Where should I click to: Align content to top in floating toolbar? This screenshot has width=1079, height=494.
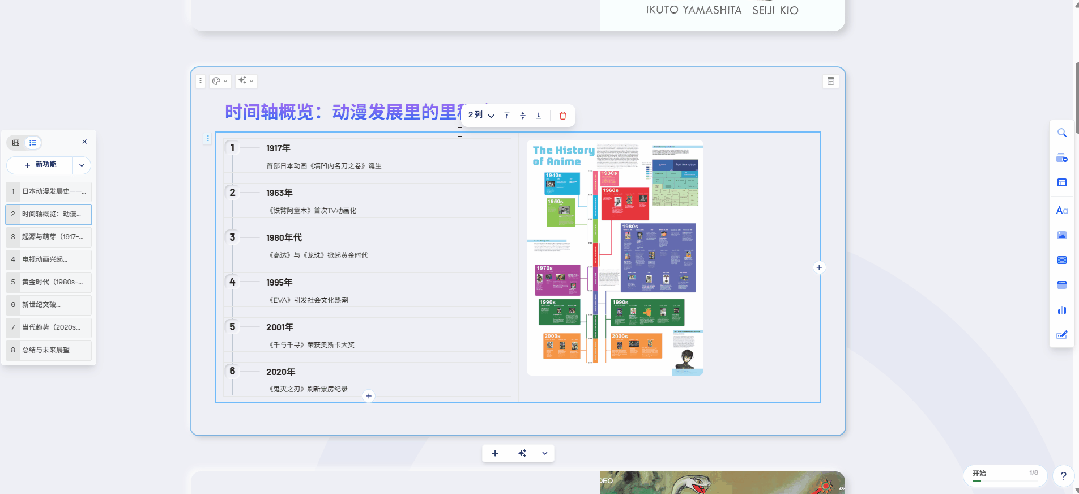(506, 116)
